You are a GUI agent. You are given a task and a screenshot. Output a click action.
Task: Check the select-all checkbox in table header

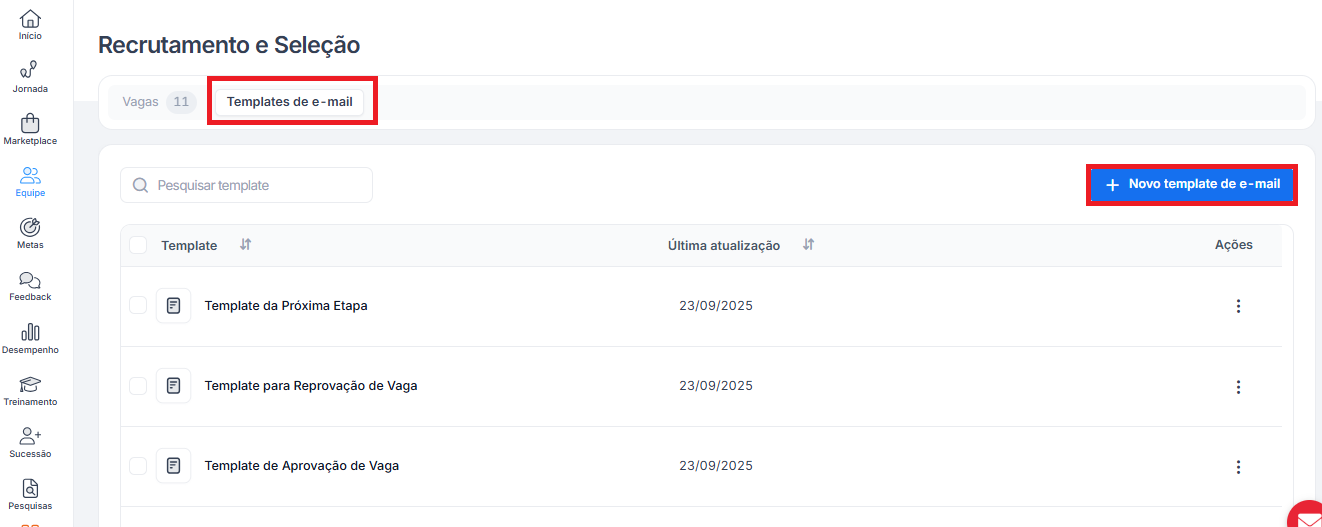pos(138,245)
